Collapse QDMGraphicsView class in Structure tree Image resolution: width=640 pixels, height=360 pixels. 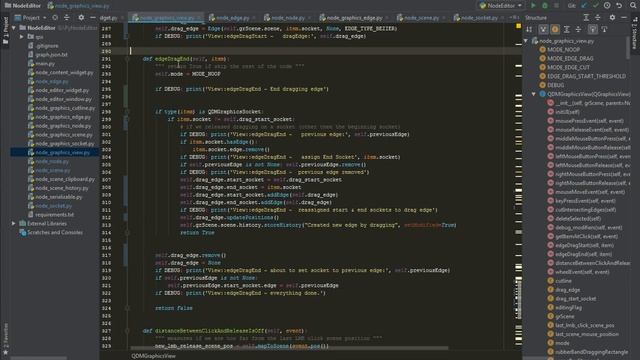534,94
